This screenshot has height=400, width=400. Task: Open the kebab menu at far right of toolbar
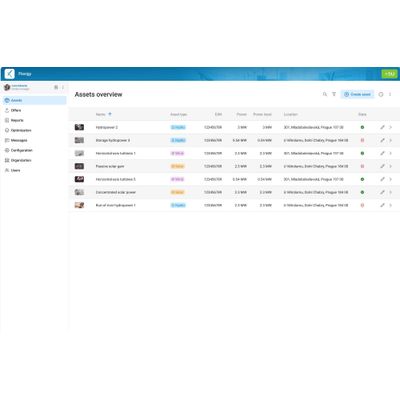390,94
